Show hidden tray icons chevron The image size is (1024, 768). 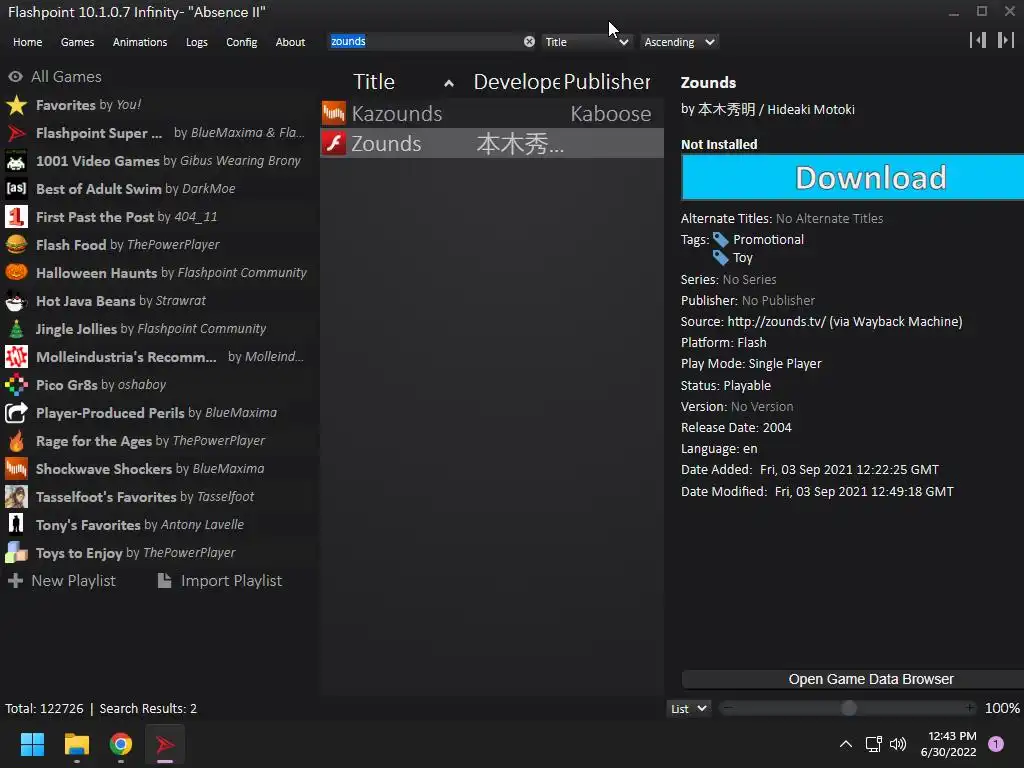pyautogui.click(x=846, y=744)
